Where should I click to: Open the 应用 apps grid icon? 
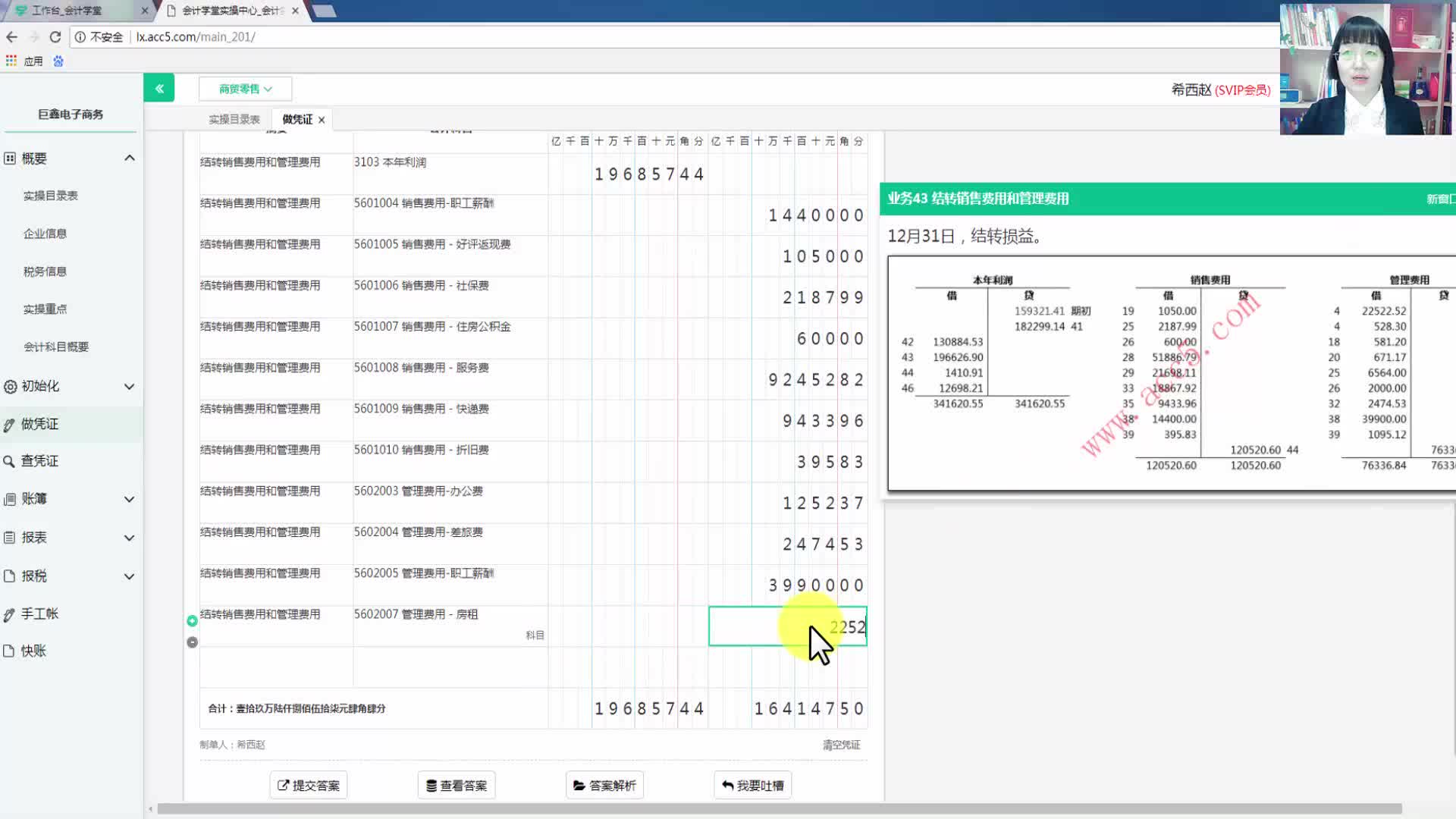(x=11, y=61)
